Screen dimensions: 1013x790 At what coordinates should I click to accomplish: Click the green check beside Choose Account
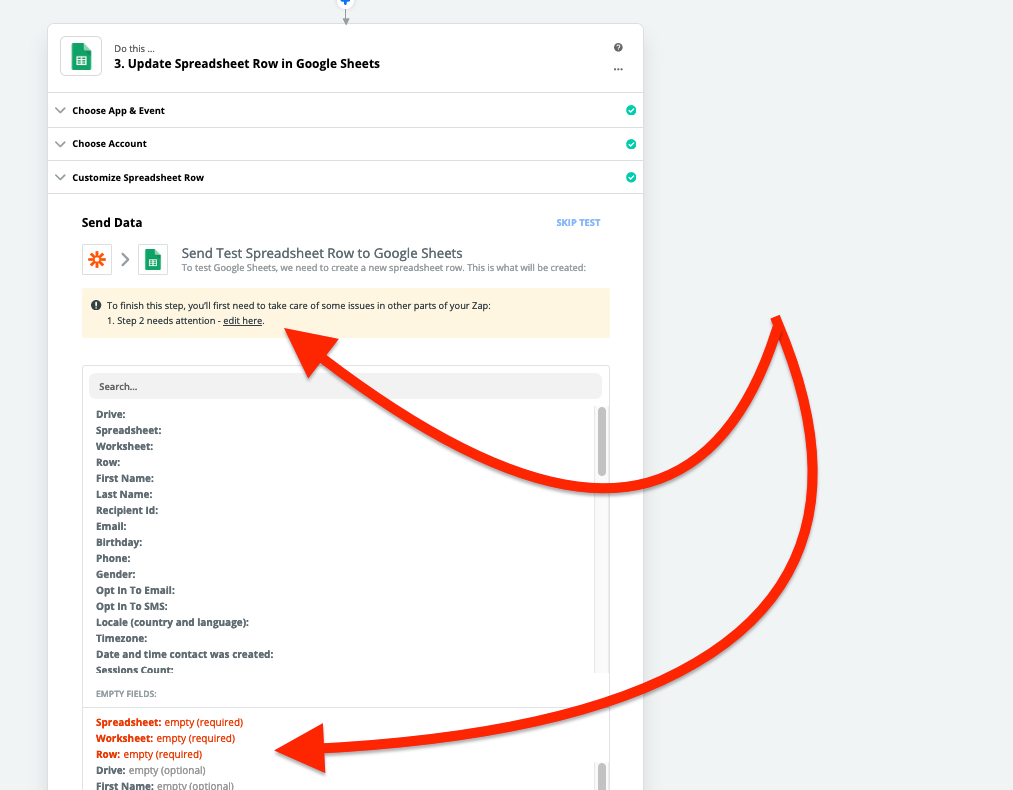[x=631, y=144]
